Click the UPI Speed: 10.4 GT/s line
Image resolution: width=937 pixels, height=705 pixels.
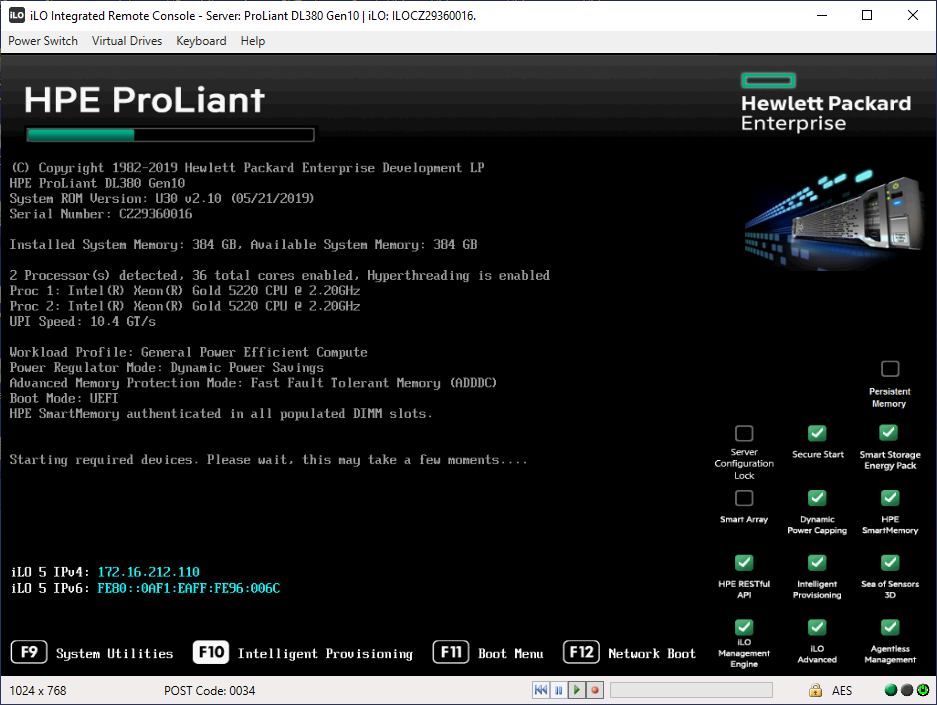(x=82, y=321)
